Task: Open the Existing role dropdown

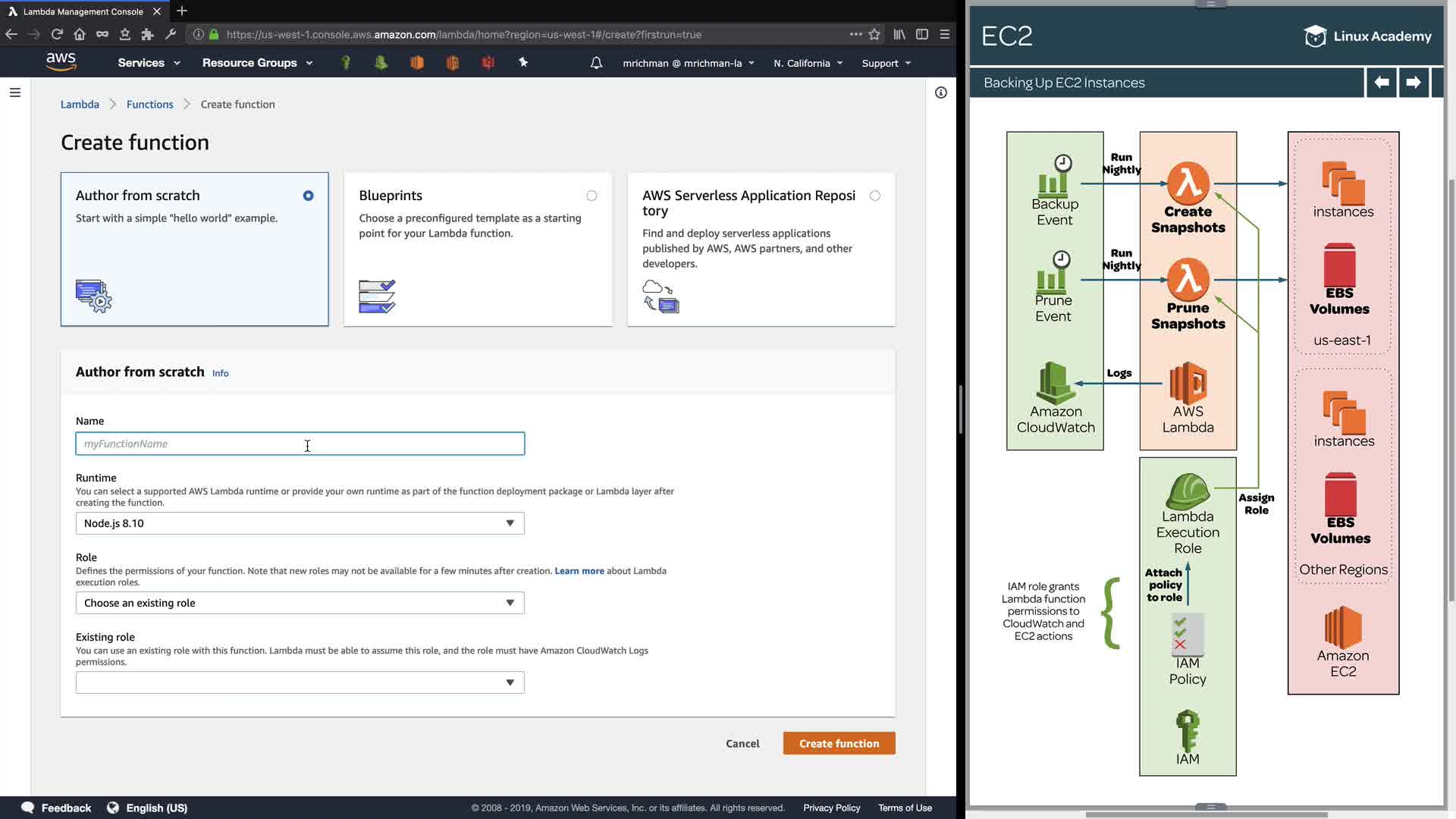Action: click(x=300, y=682)
